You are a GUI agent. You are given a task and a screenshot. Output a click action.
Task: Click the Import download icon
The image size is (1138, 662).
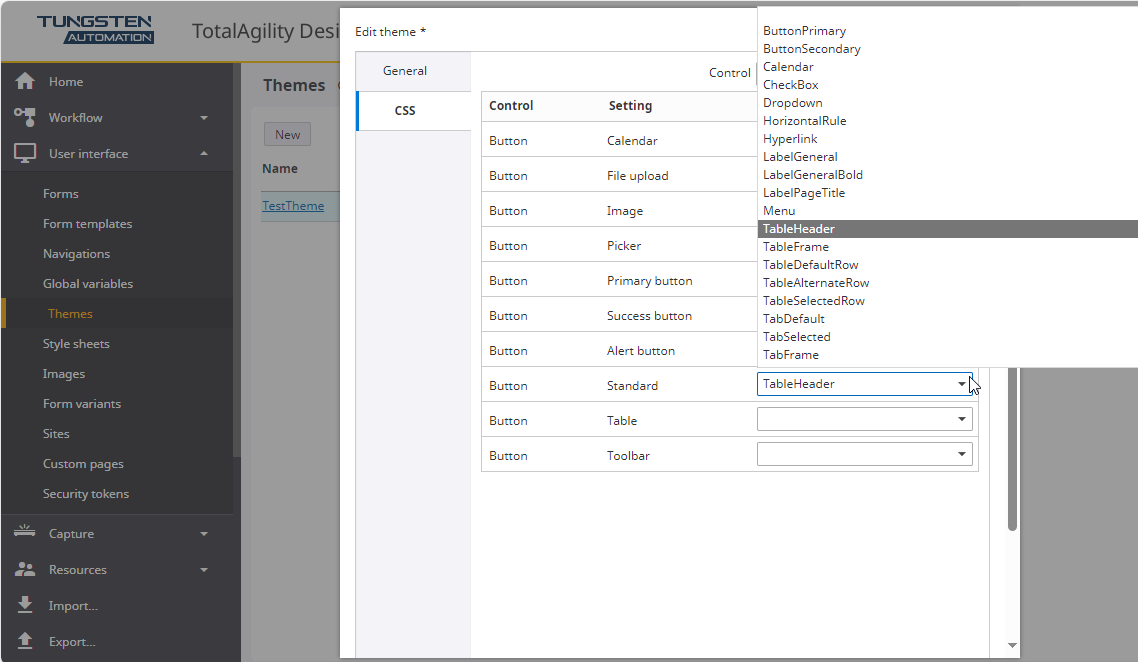(25, 605)
